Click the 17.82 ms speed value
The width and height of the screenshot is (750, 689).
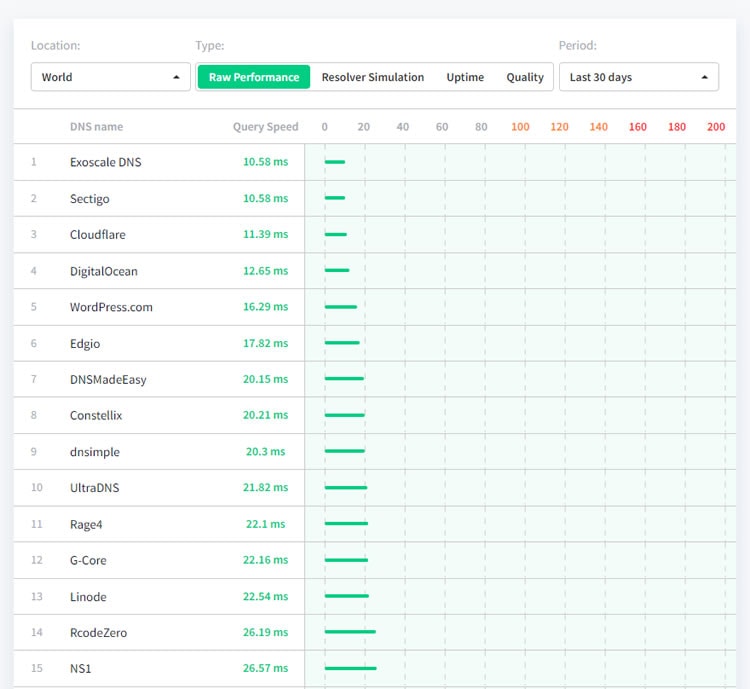[265, 343]
